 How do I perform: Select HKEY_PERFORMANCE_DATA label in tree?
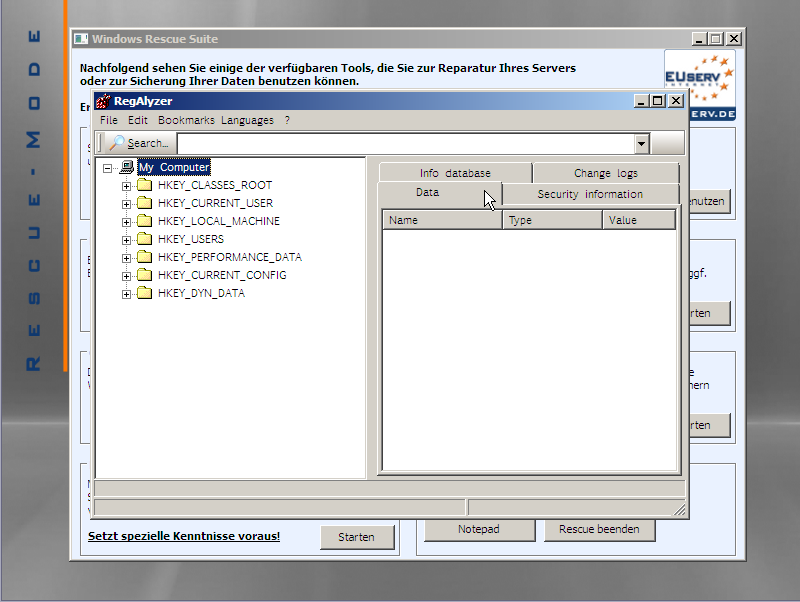[230, 257]
